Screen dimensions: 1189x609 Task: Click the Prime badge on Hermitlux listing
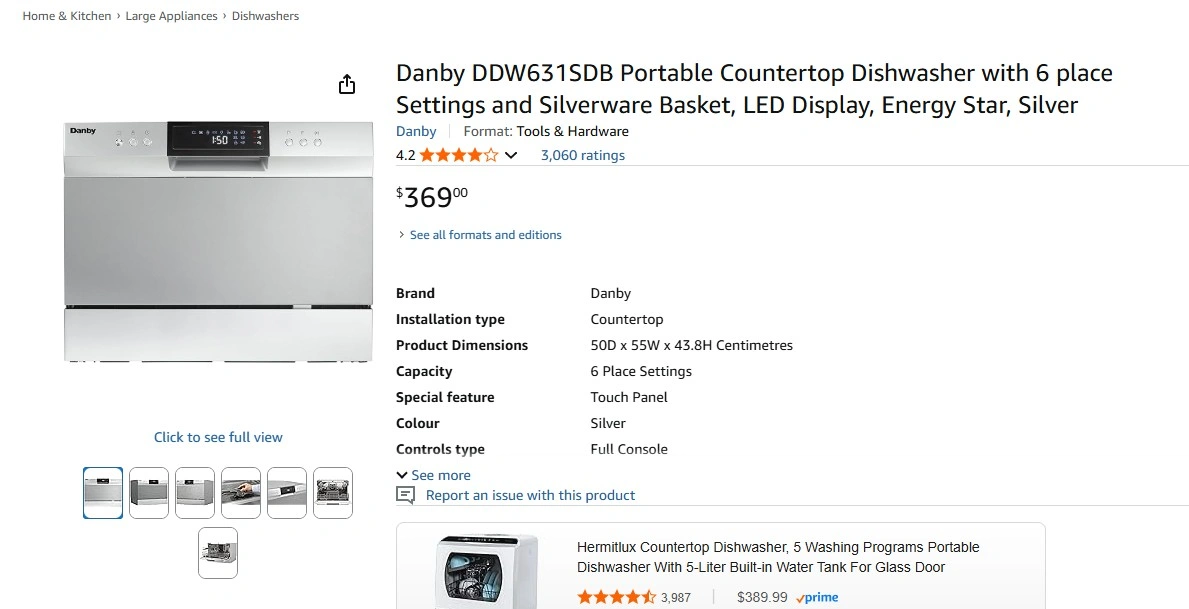point(817,597)
